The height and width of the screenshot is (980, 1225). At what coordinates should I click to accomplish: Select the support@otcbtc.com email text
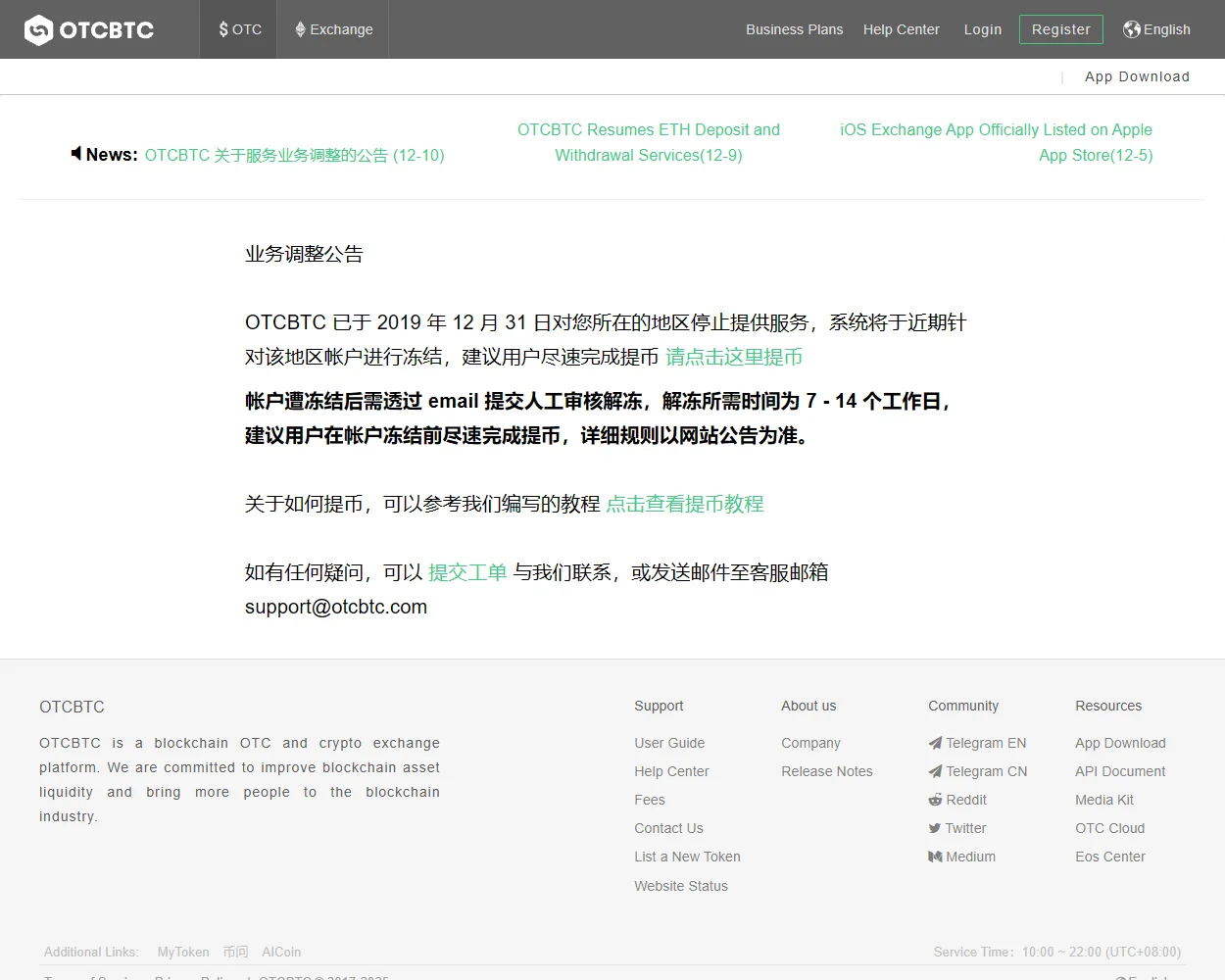336,607
